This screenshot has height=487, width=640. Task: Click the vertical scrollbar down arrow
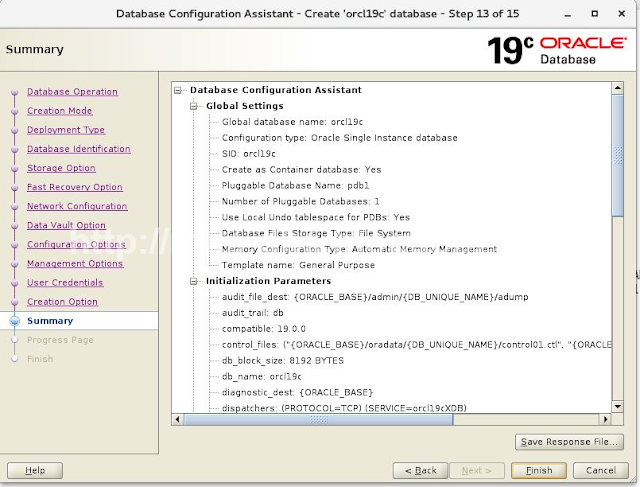pyautogui.click(x=618, y=407)
